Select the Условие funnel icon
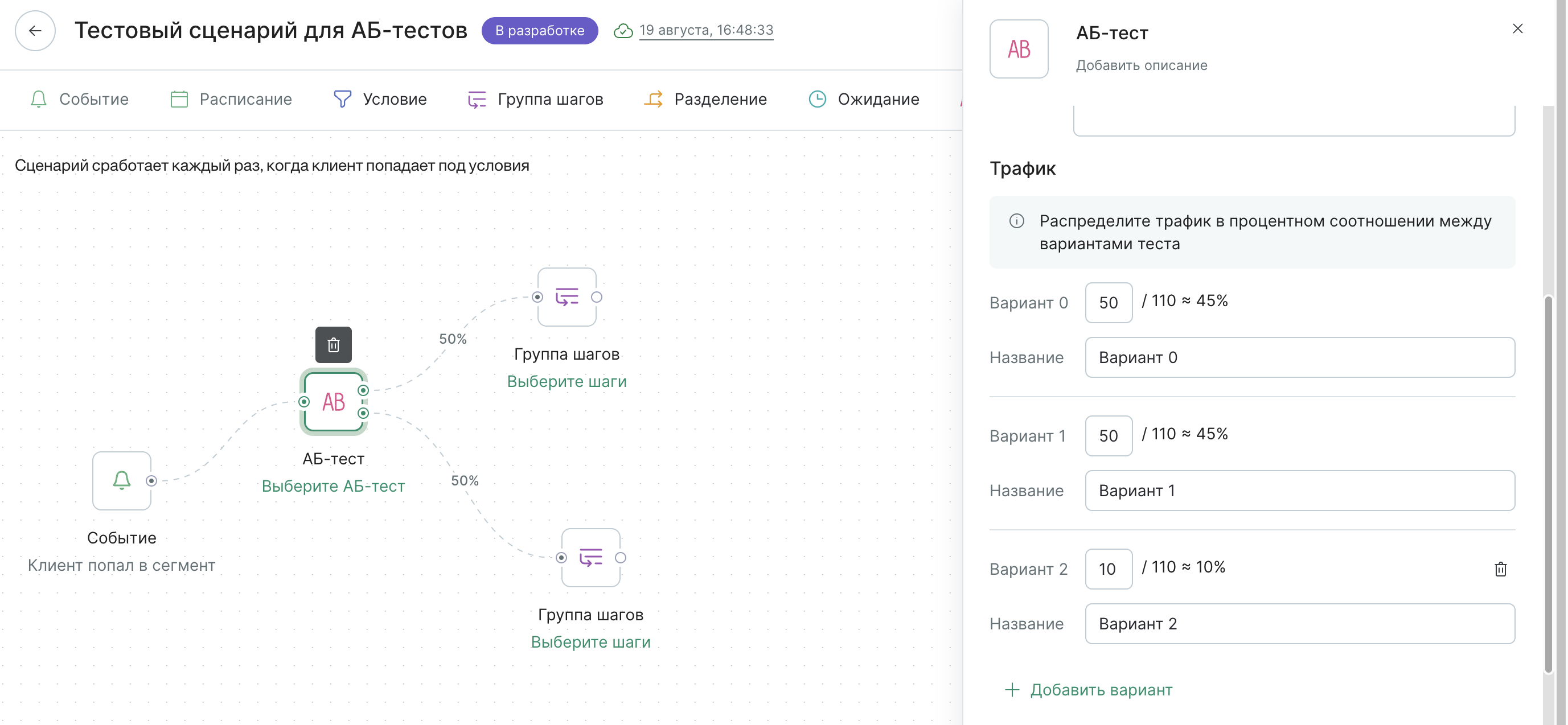1568x725 pixels. click(x=342, y=99)
